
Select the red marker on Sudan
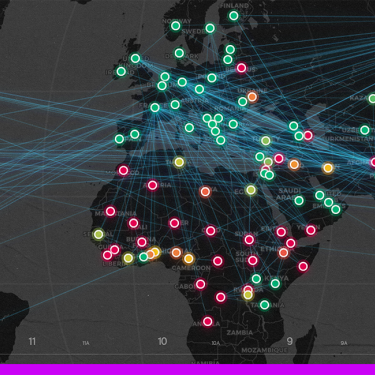tap(249, 239)
